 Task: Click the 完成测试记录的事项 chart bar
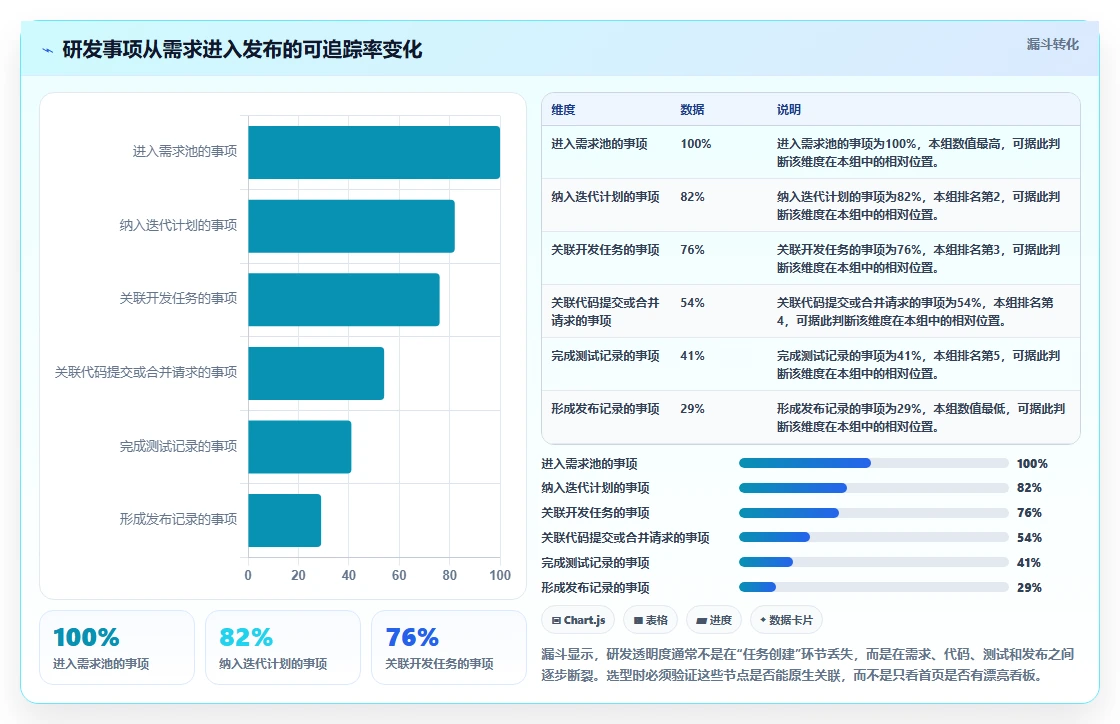click(300, 446)
